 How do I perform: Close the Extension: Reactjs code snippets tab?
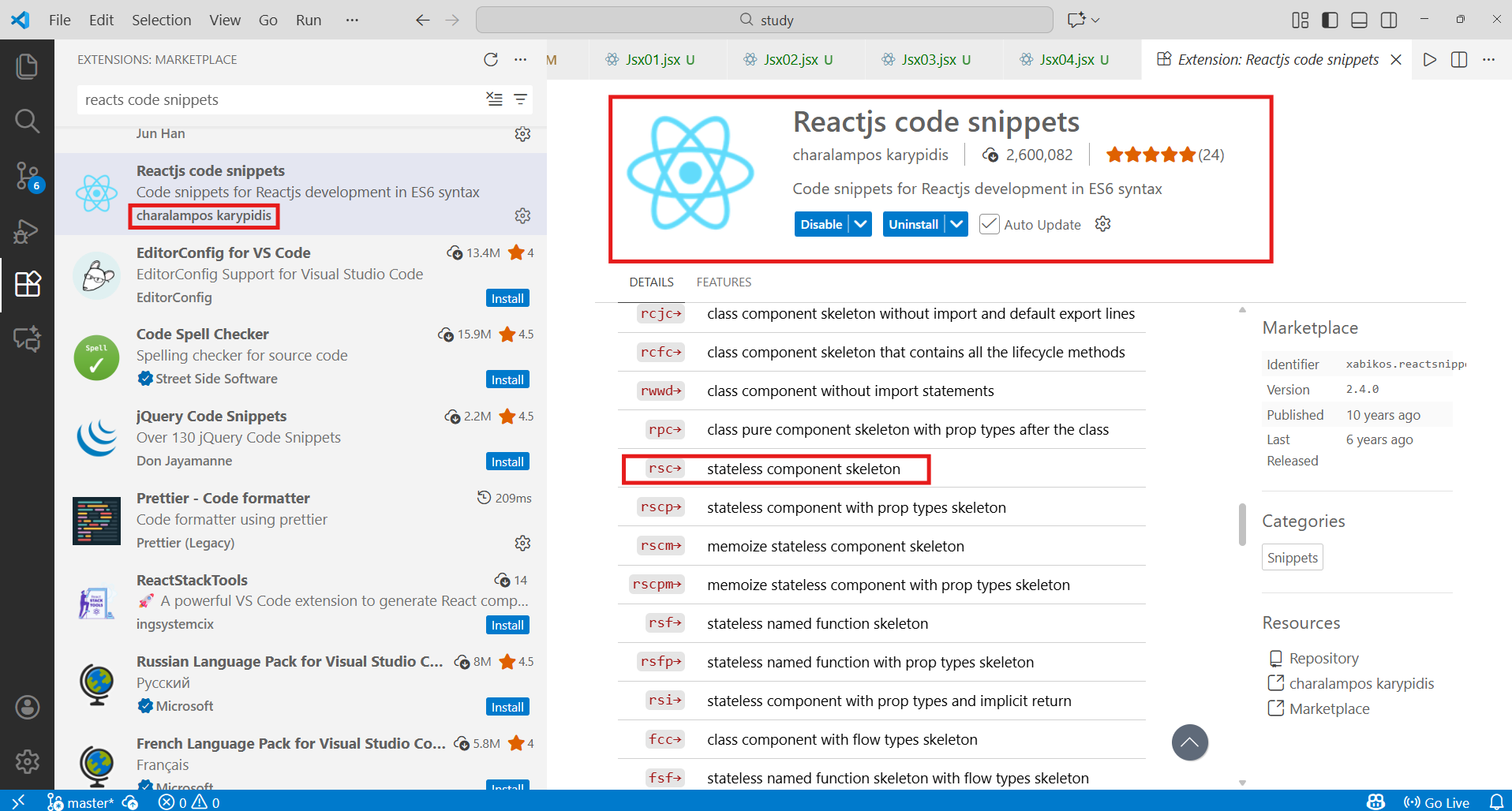pyautogui.click(x=1396, y=59)
